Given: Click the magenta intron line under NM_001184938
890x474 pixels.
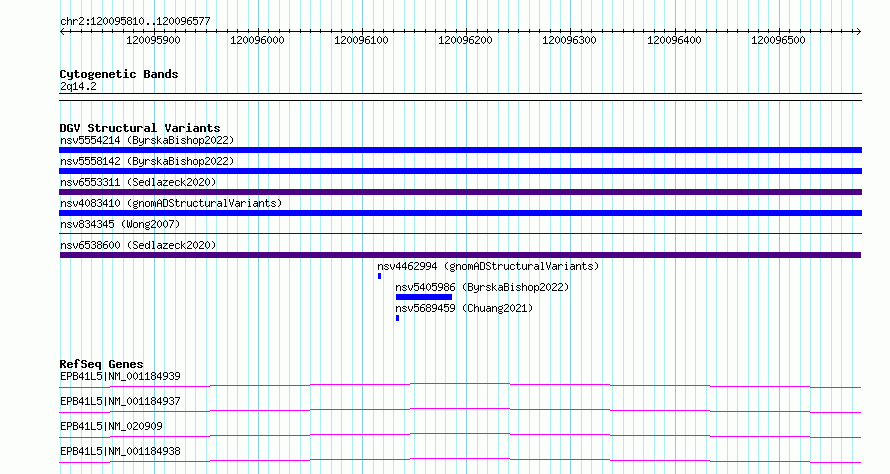Looking at the screenshot, I should (460, 460).
